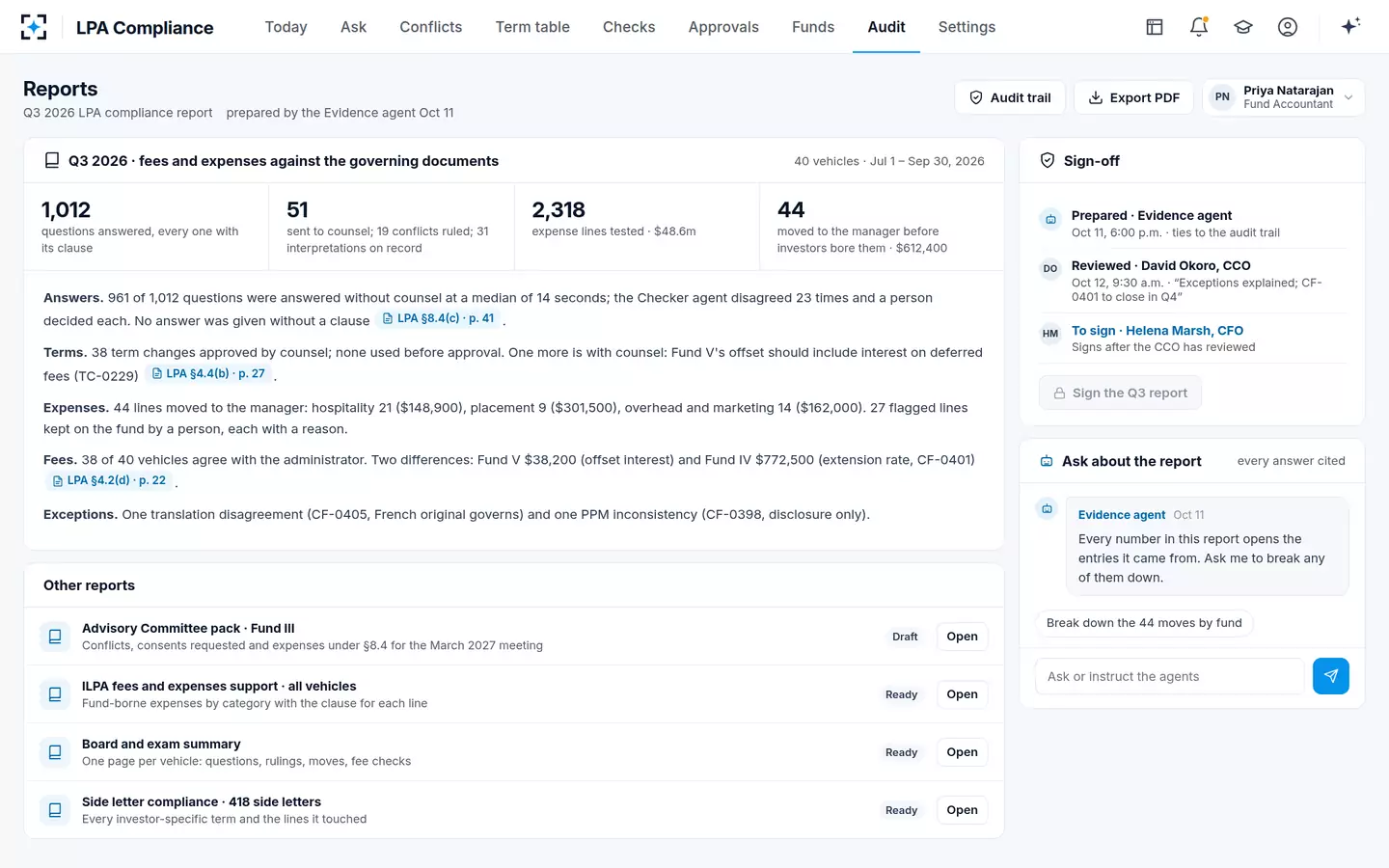Open the Board and exam summary
Viewport: 1389px width, 868px height.
(962, 752)
